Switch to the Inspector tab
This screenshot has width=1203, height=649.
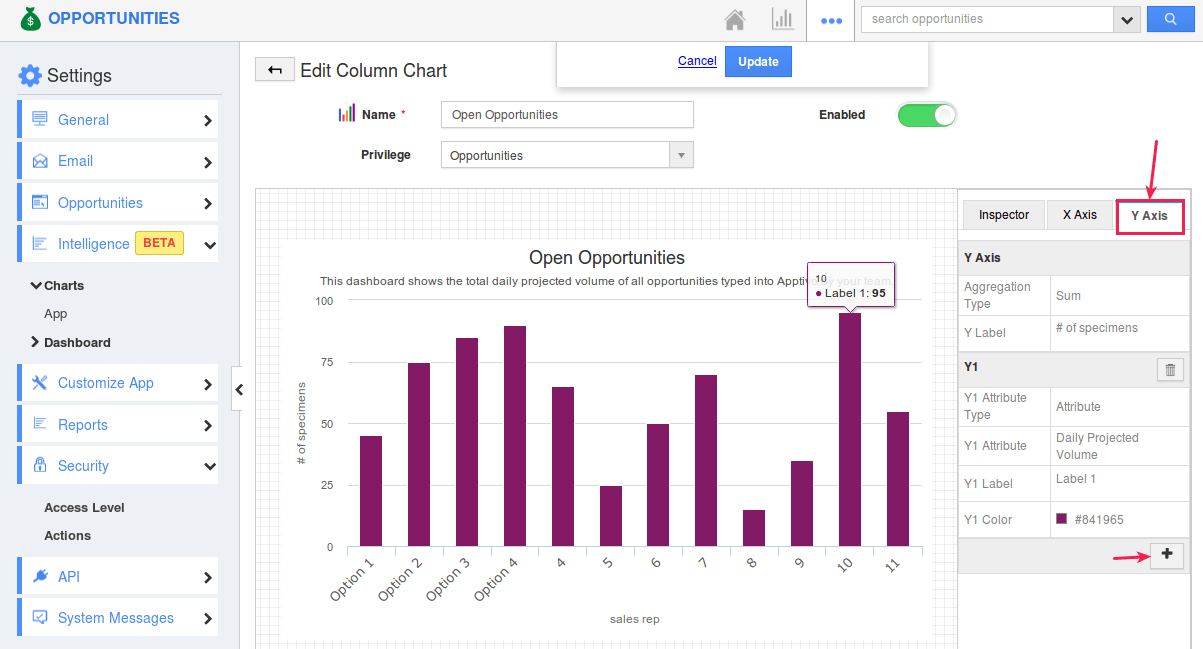click(1003, 215)
